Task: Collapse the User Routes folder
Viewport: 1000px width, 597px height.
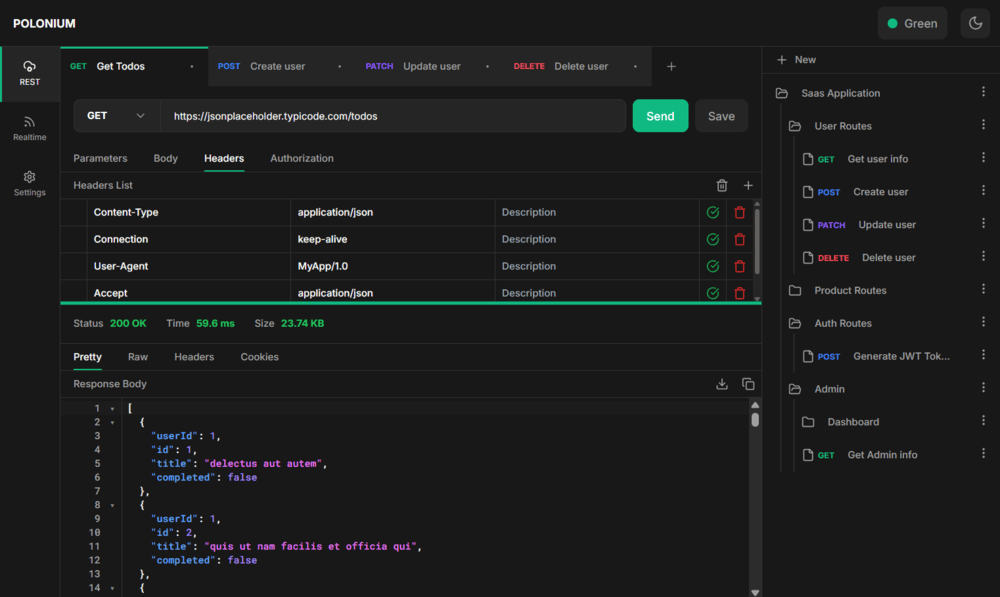Action: point(795,126)
